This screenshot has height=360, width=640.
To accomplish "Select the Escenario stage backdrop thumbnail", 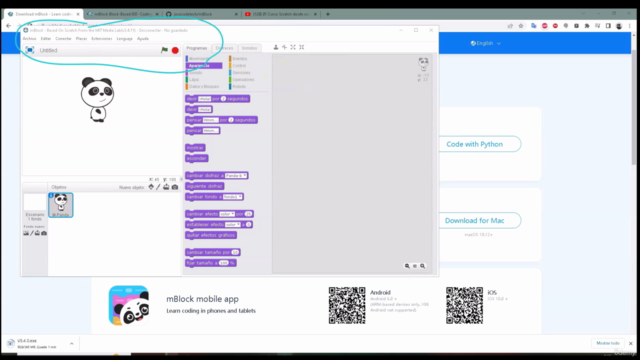I will tap(35, 202).
